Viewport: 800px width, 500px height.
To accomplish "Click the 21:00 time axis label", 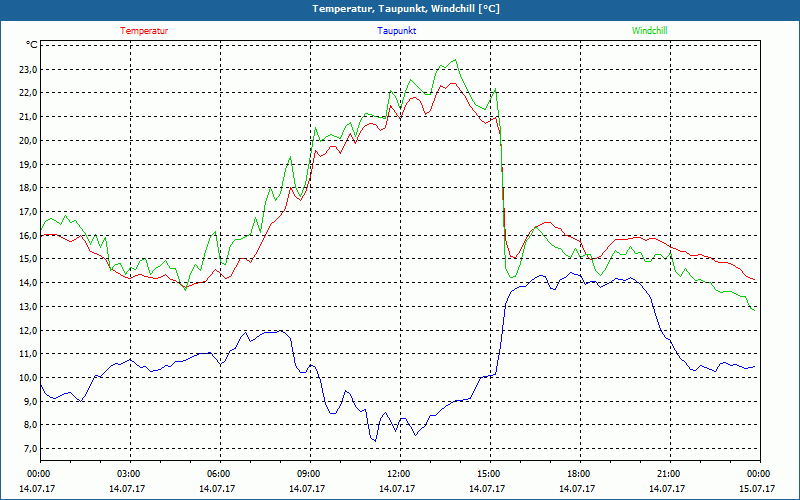I will (x=670, y=474).
